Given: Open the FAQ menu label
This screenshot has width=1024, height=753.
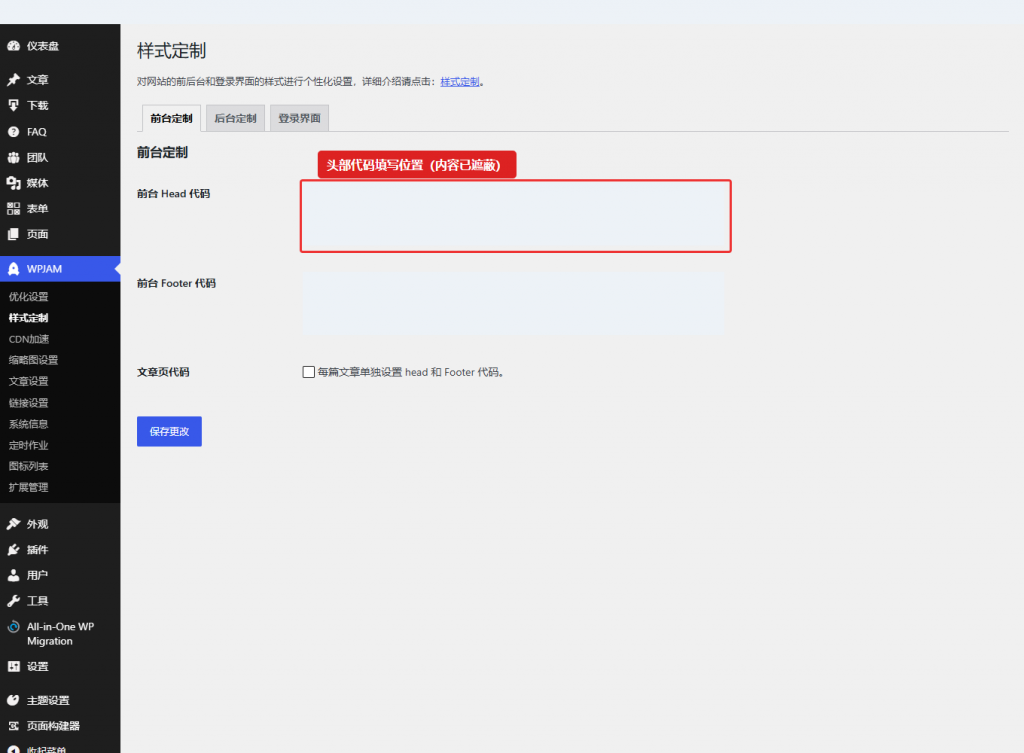Looking at the screenshot, I should (37, 132).
